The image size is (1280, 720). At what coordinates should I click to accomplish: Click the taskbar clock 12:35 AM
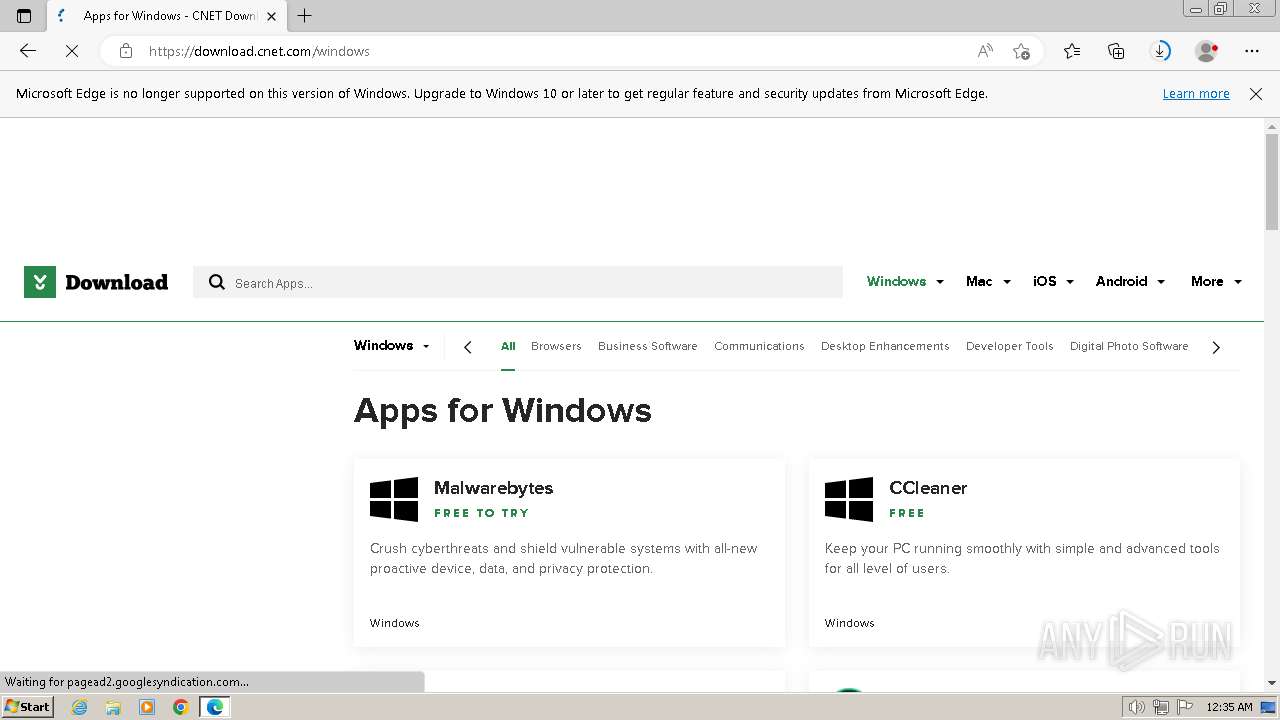pos(1229,707)
